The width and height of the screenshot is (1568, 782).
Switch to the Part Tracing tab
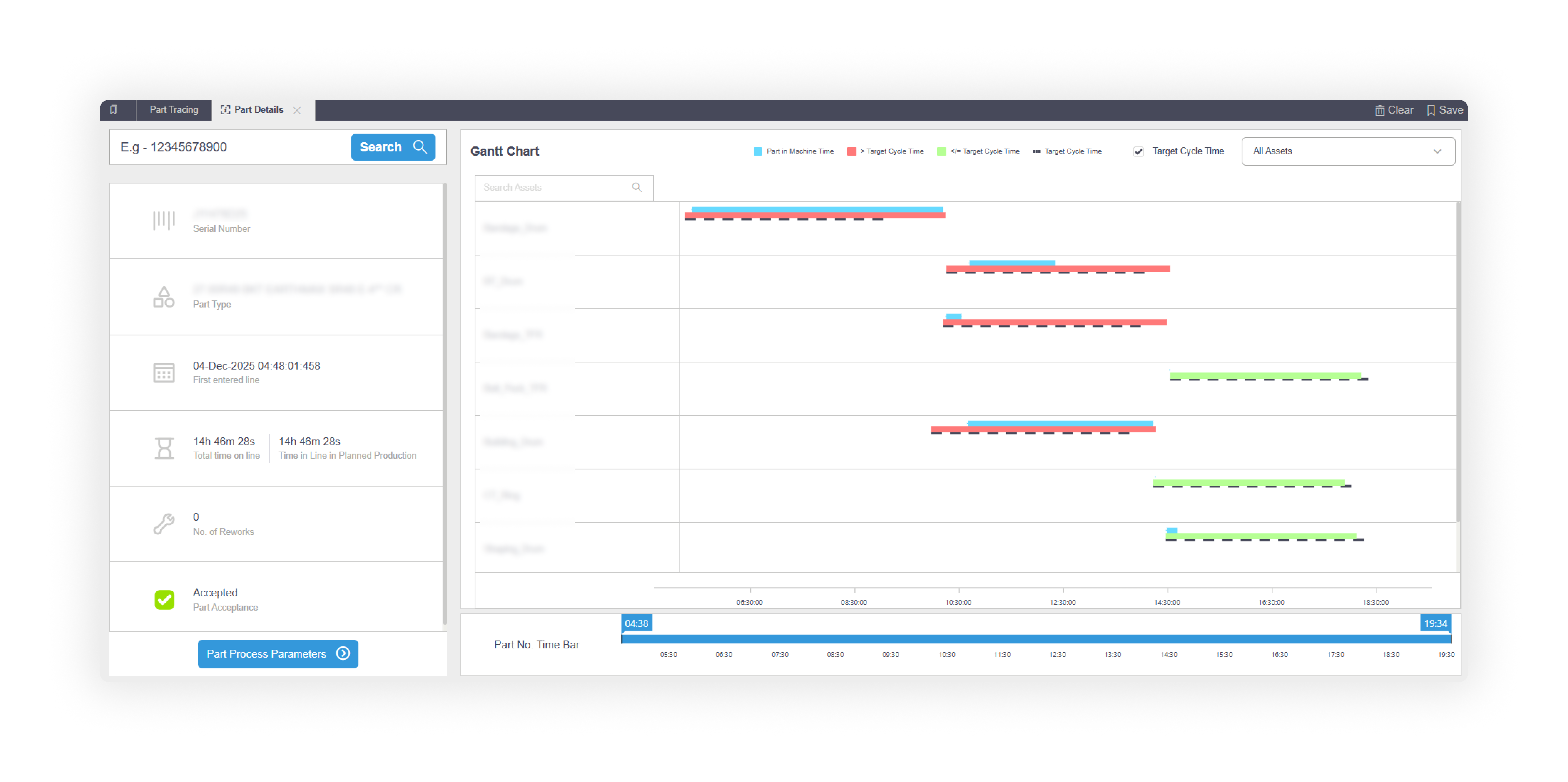pos(173,110)
